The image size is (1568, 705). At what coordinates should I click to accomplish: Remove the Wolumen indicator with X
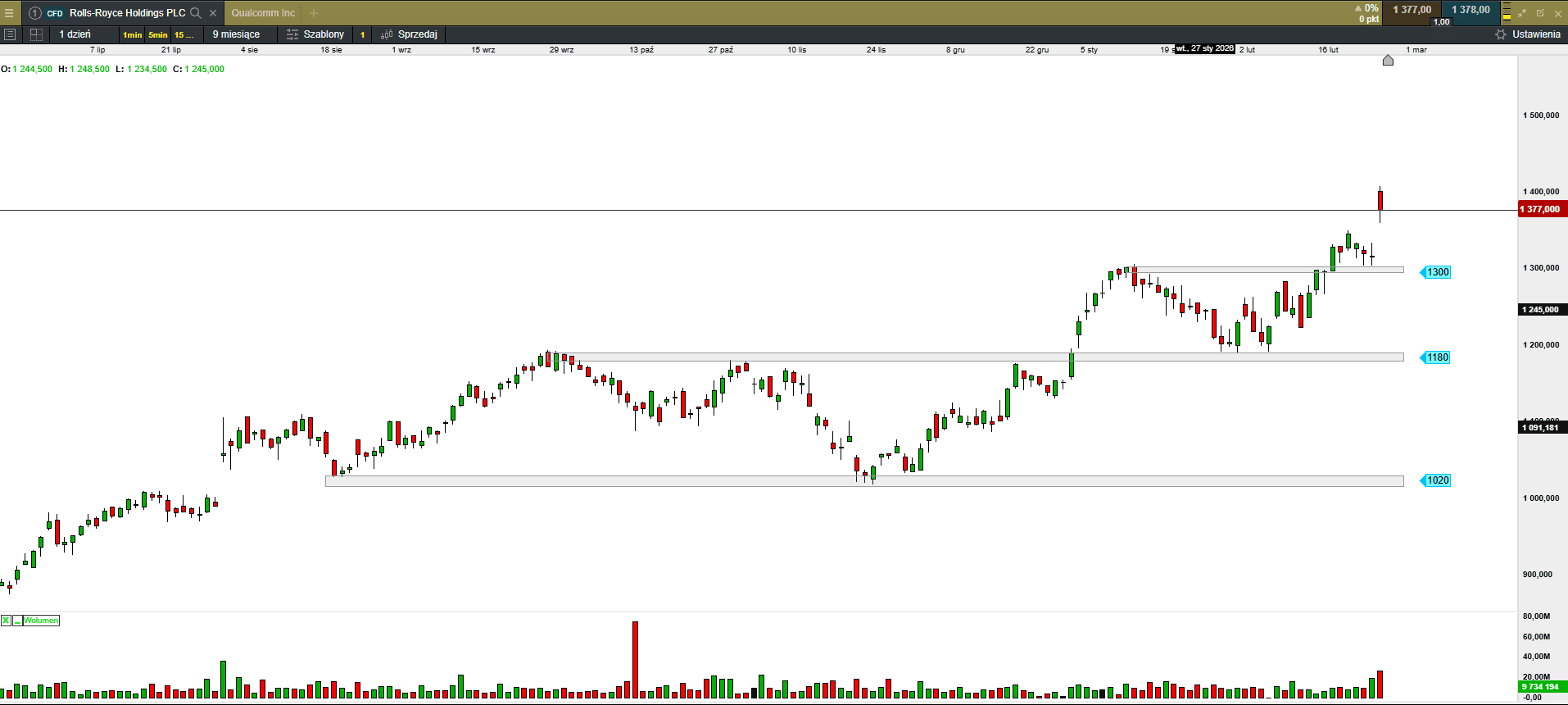click(6, 621)
